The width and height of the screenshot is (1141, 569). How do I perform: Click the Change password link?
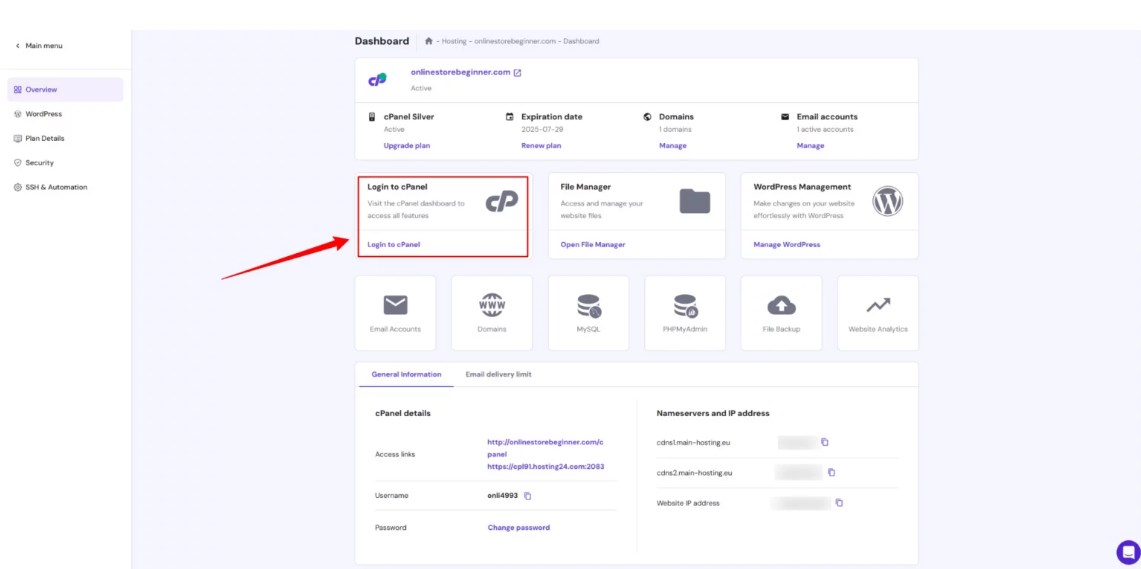pos(518,527)
